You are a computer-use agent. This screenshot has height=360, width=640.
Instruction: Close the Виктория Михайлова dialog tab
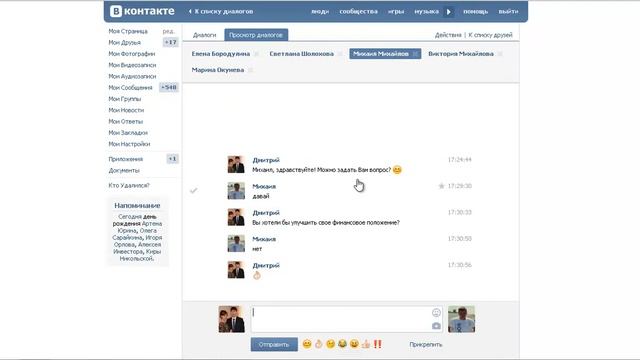(x=500, y=54)
